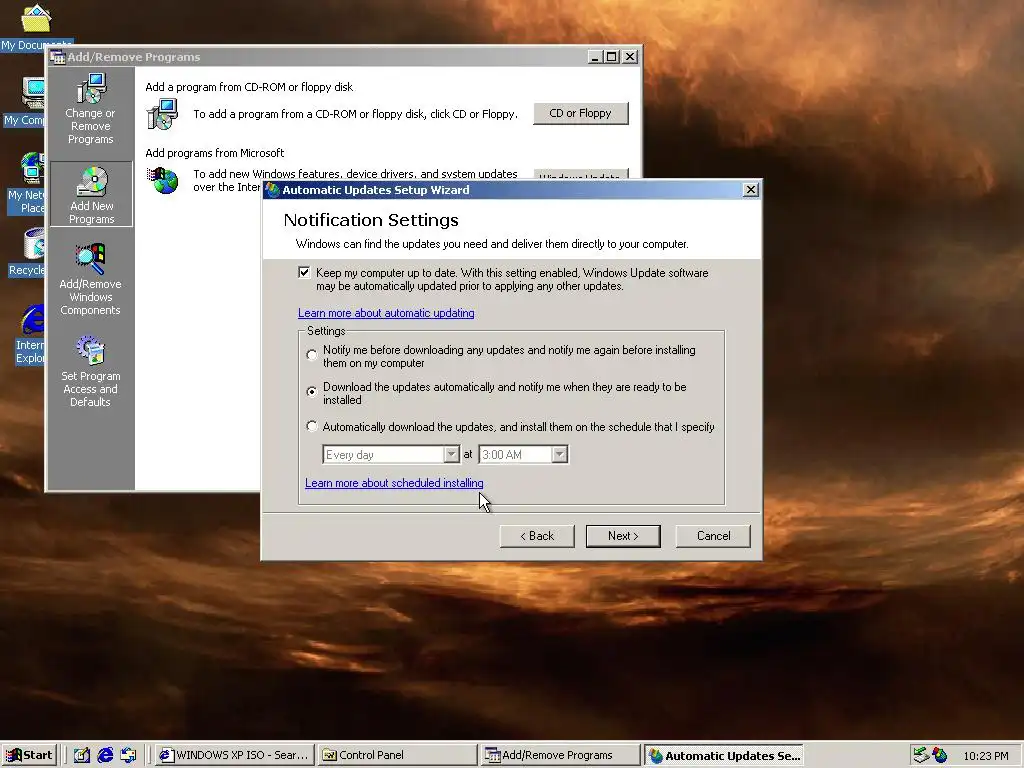Open the Start menu
The width and height of the screenshot is (1024, 768).
click(x=29, y=755)
